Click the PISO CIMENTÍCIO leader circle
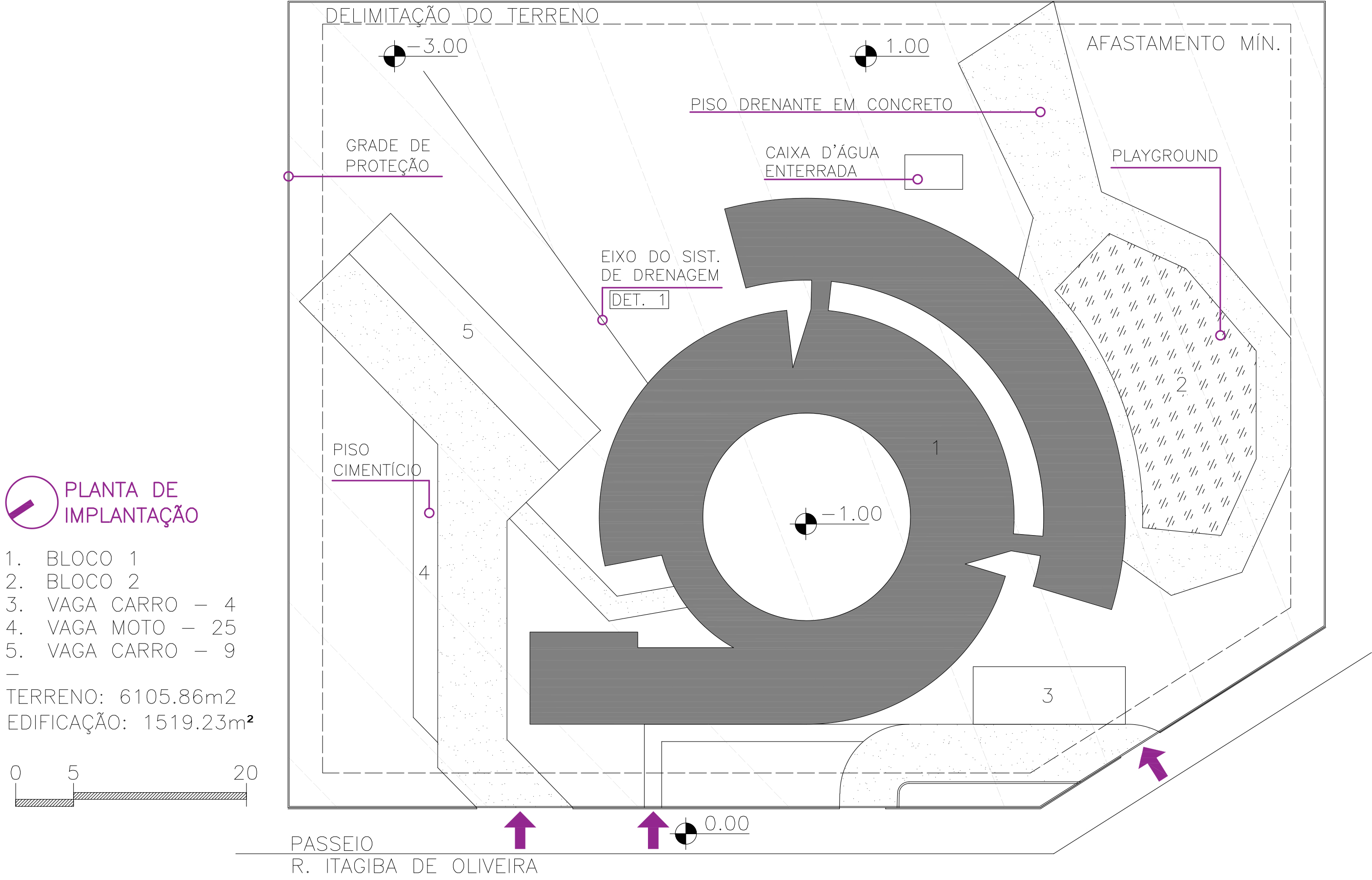This screenshot has height=880, width=1372. click(x=429, y=513)
